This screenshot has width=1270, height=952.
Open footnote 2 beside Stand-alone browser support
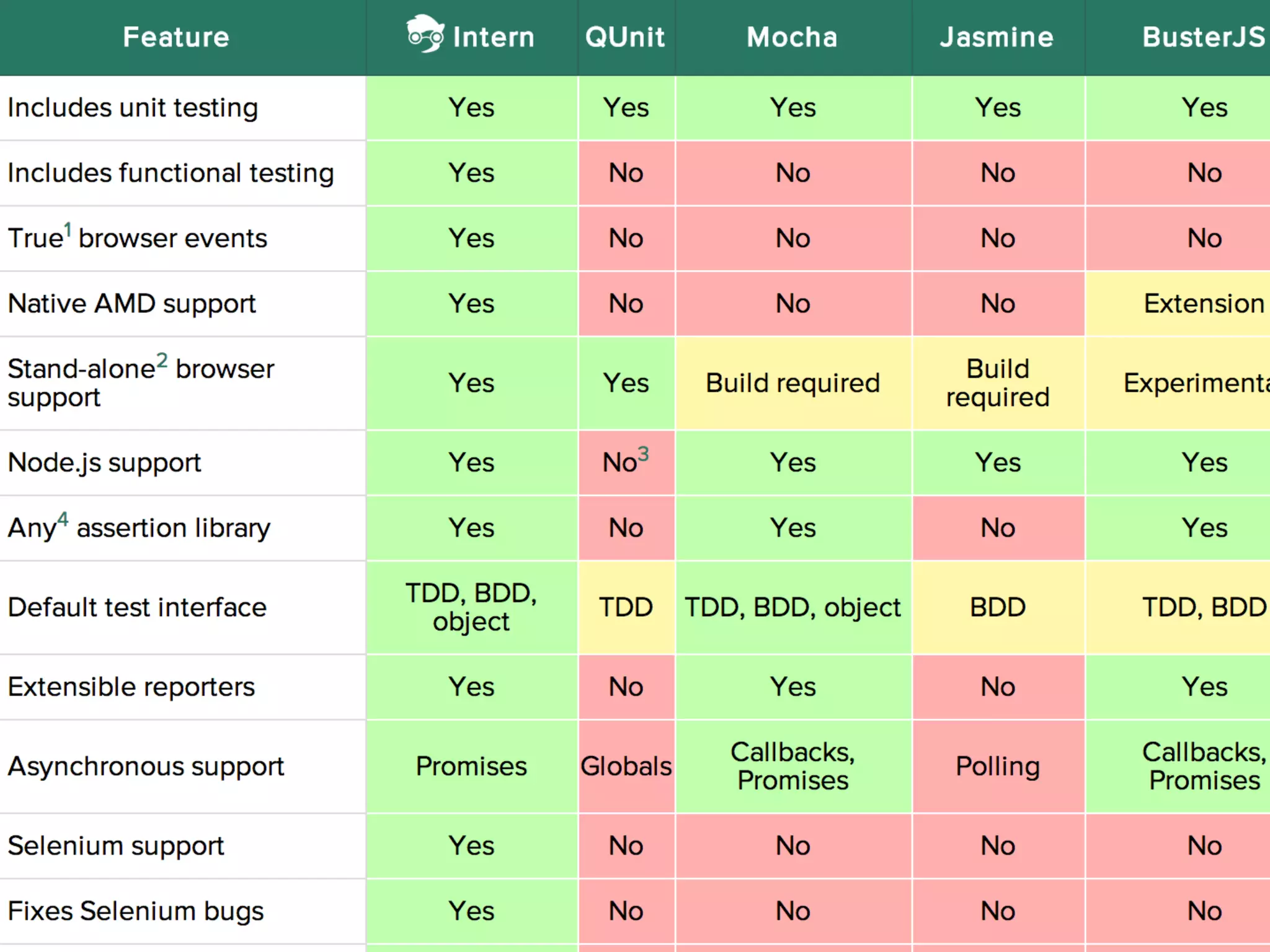pyautogui.click(x=162, y=360)
